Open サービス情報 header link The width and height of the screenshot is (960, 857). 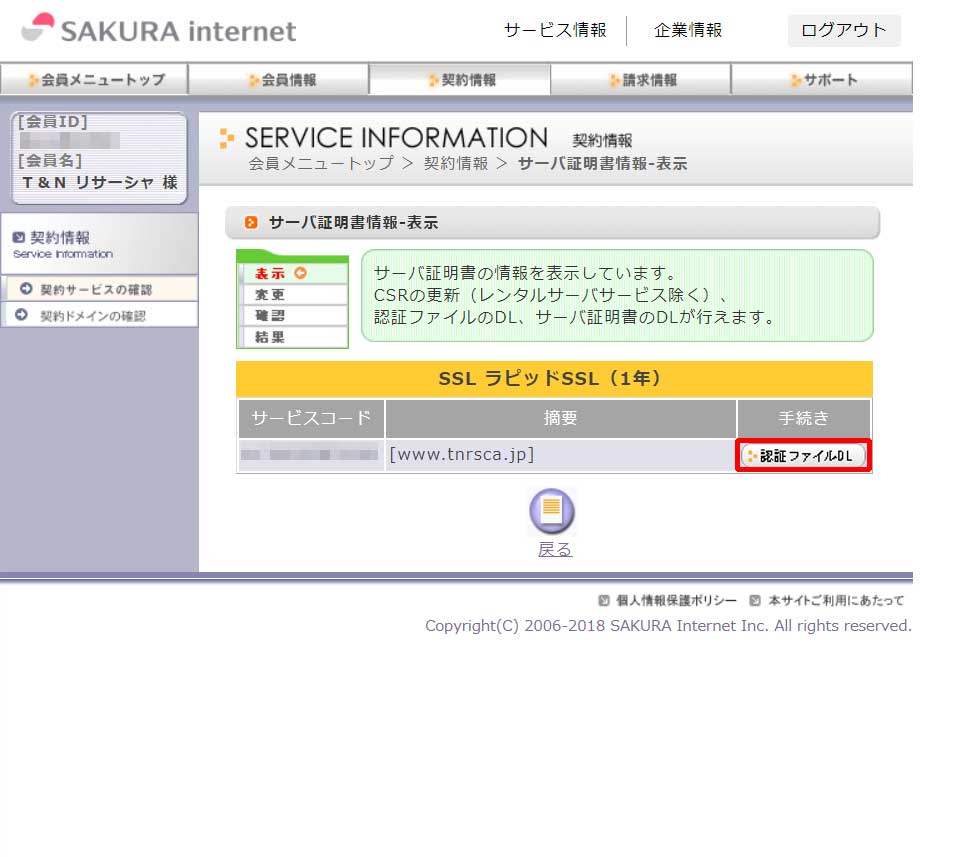tap(555, 30)
